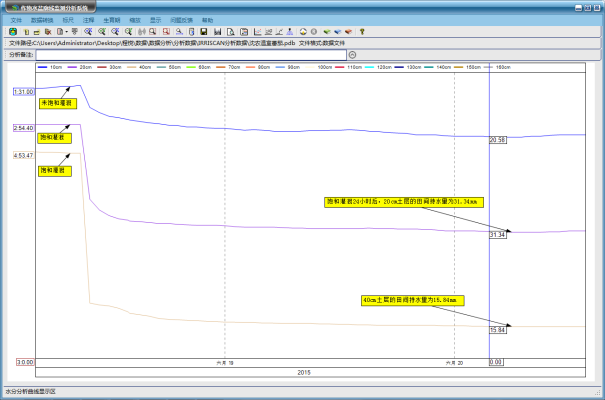
Task: Click the table sheet icon after preview icon
Action: pos(244,32)
